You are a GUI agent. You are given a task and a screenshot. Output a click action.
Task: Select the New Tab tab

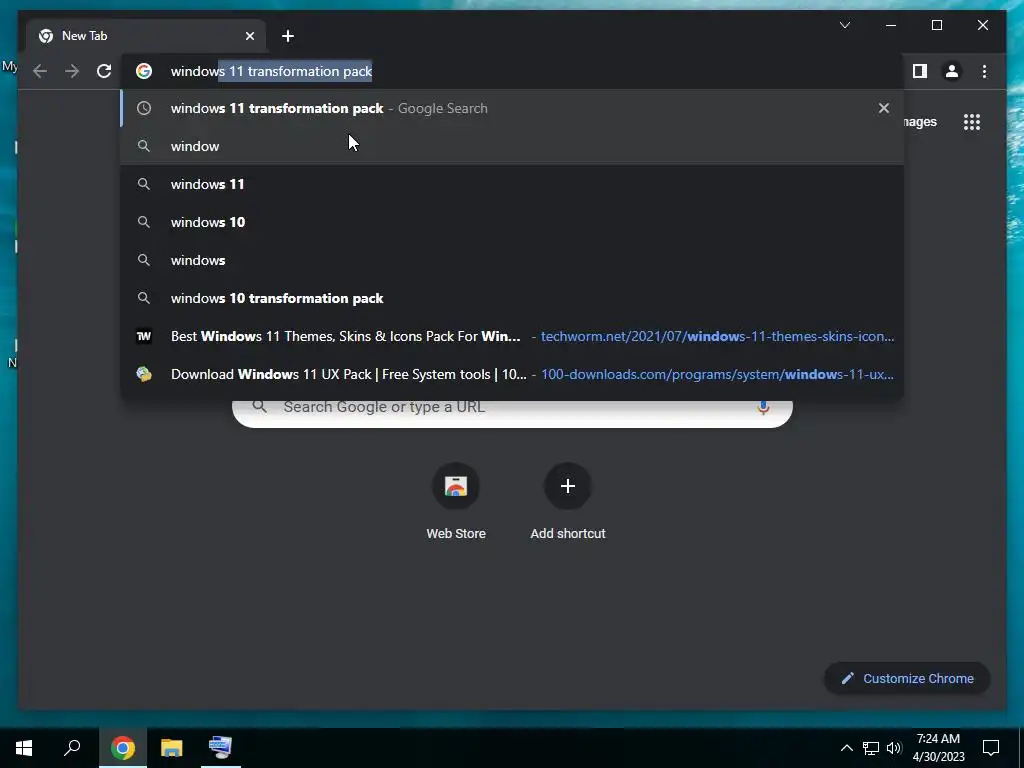click(x=146, y=36)
